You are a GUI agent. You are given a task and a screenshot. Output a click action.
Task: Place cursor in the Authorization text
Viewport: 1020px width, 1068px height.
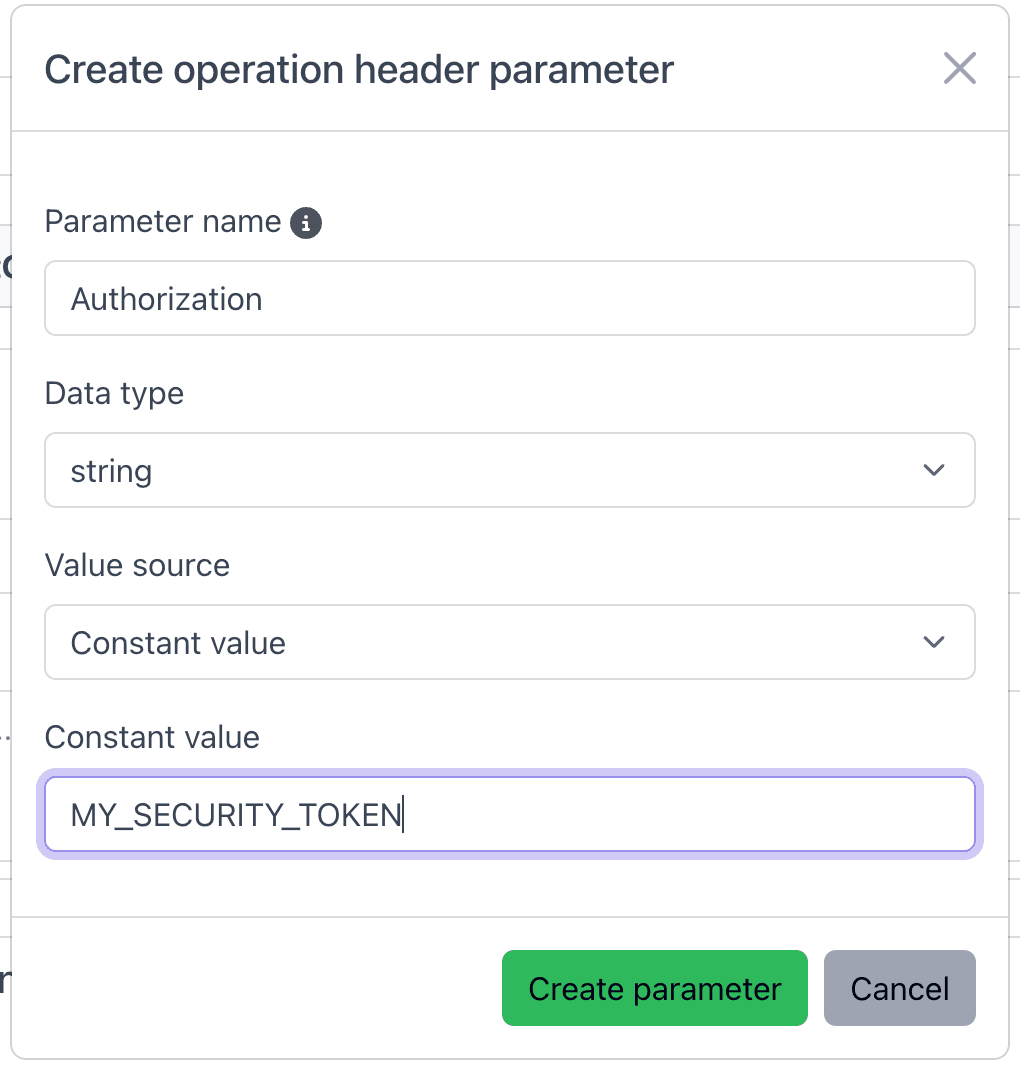[167, 299]
